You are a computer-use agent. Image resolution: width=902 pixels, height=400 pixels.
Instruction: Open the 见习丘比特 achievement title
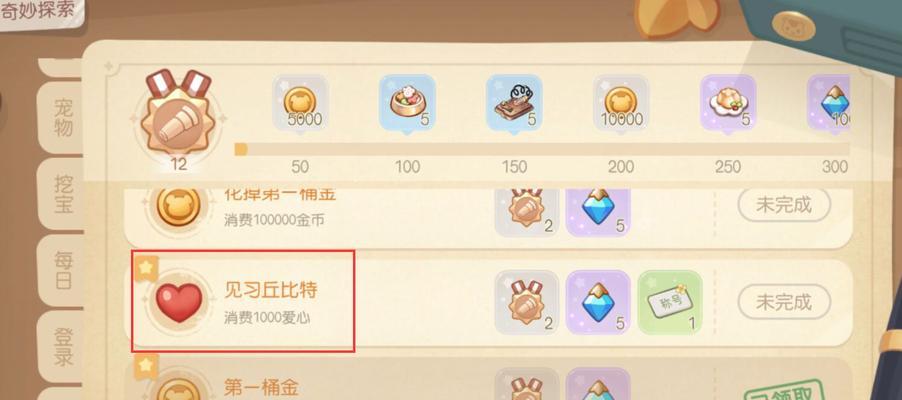point(271,291)
